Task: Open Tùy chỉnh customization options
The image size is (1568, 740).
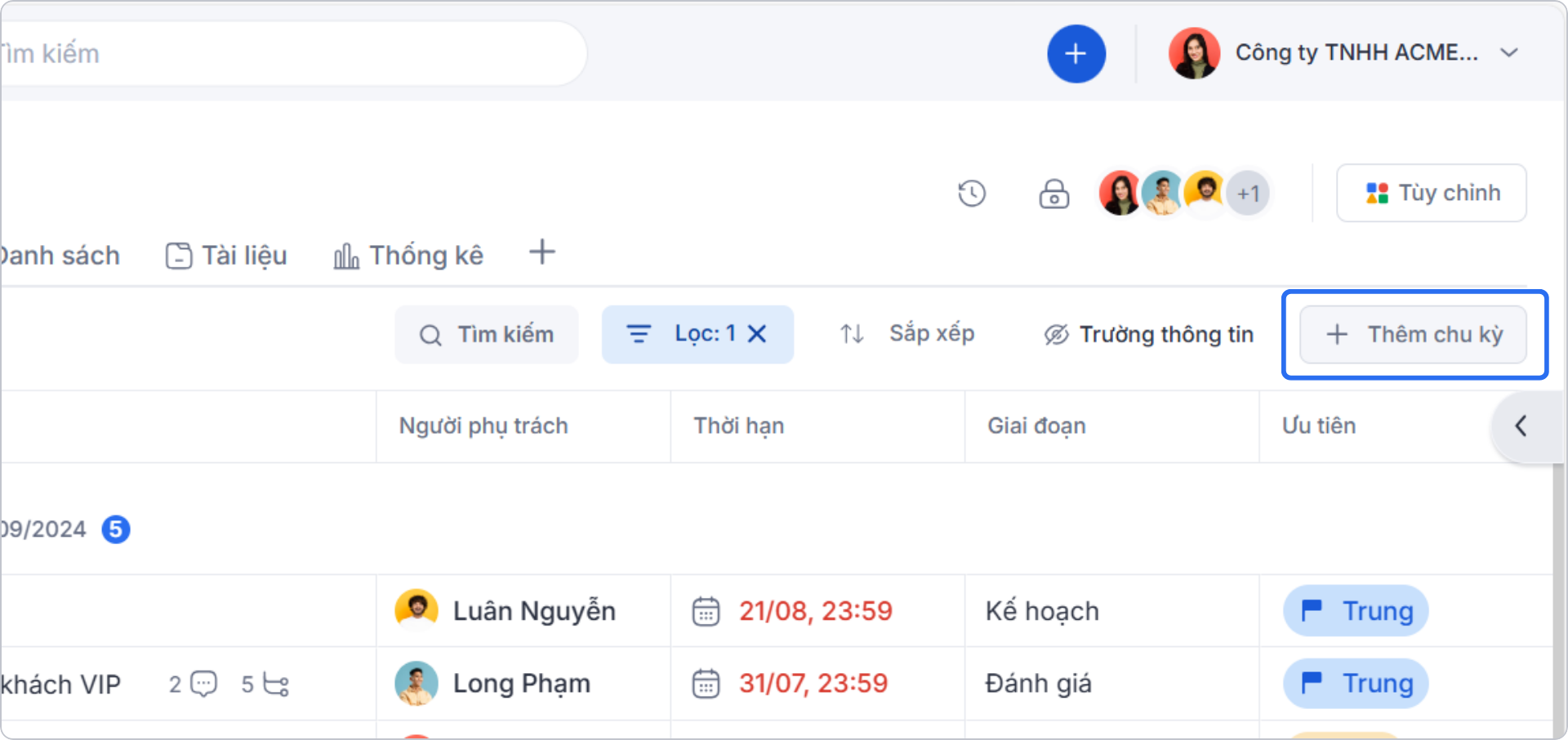Action: (x=1431, y=193)
